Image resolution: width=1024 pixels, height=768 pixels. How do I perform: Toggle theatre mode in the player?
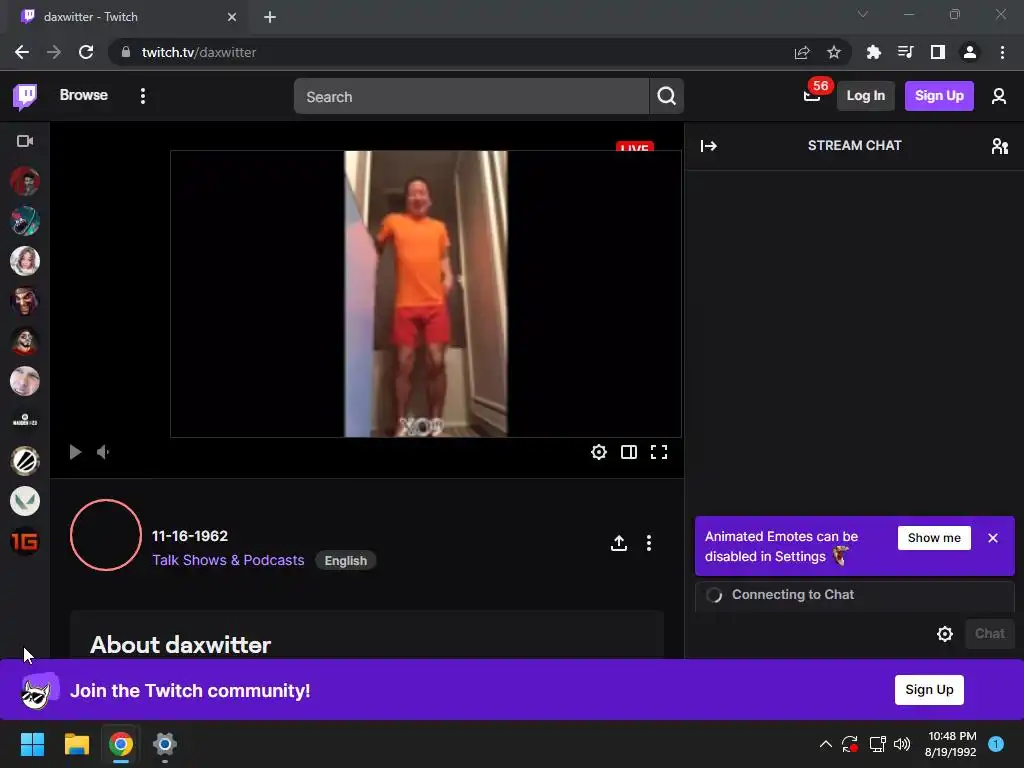click(629, 452)
